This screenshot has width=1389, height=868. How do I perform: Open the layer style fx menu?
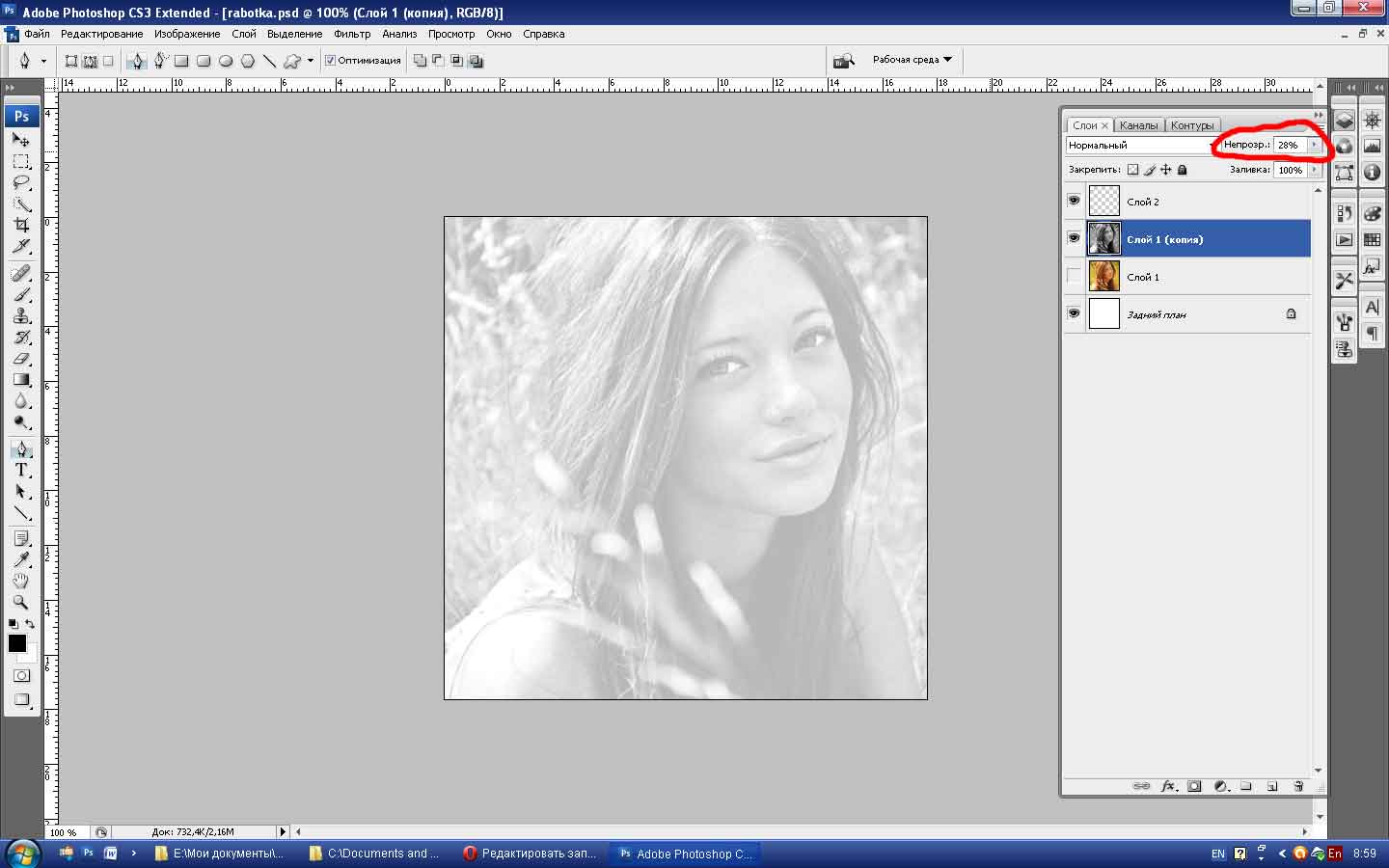tap(1168, 786)
